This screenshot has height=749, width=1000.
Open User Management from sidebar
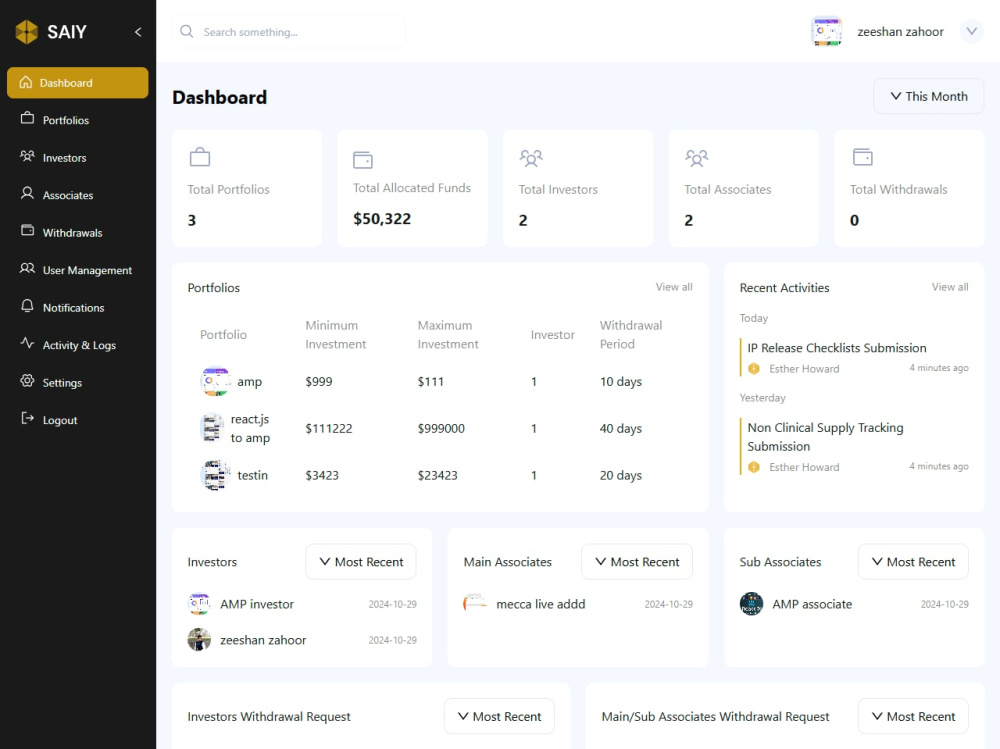[x=78, y=270]
